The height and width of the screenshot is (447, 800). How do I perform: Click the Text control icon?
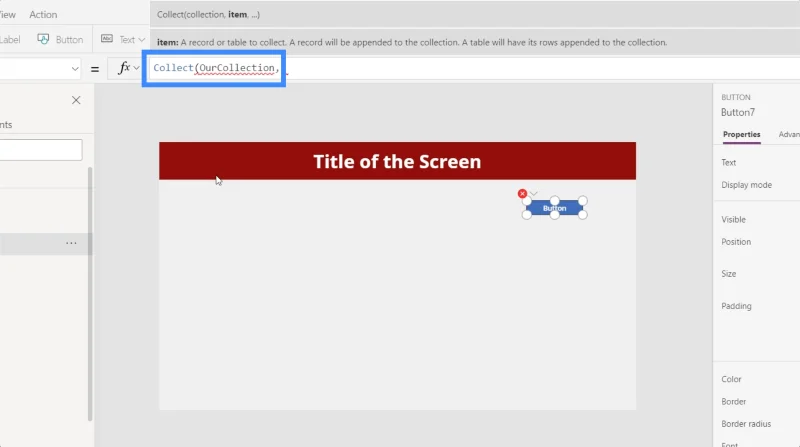[x=107, y=39]
